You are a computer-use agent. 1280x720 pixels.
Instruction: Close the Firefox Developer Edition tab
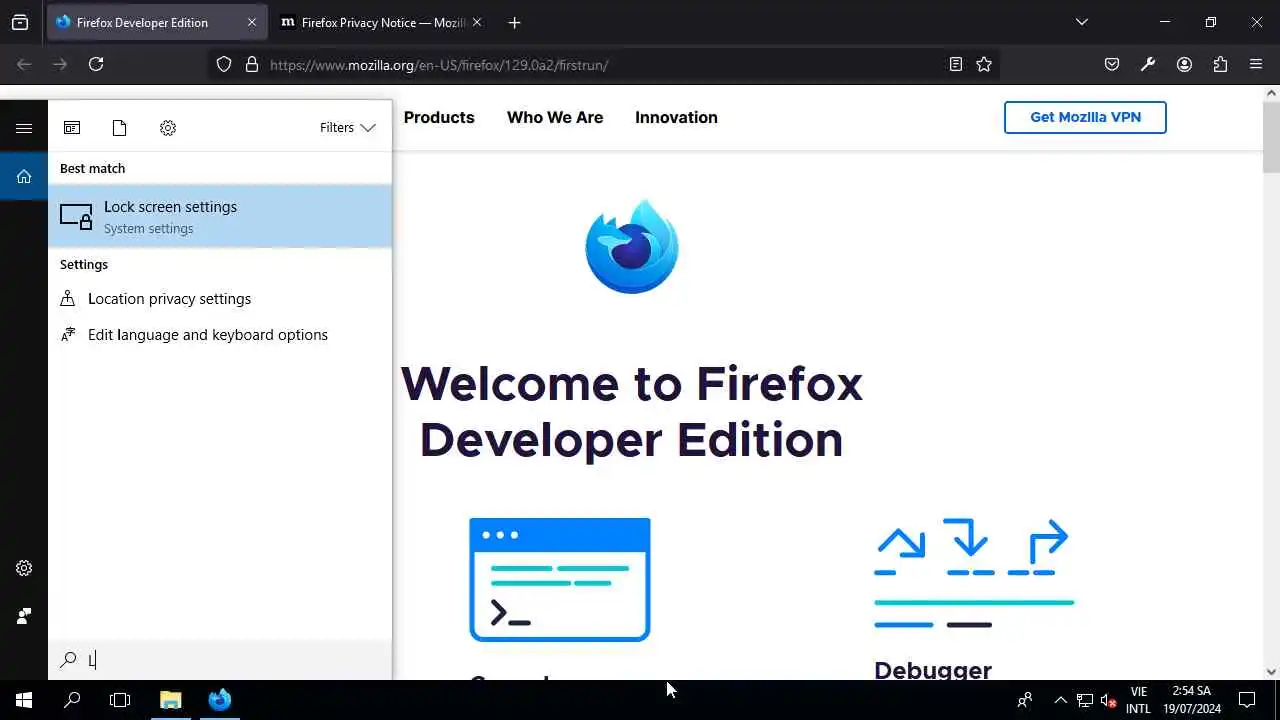(x=252, y=22)
